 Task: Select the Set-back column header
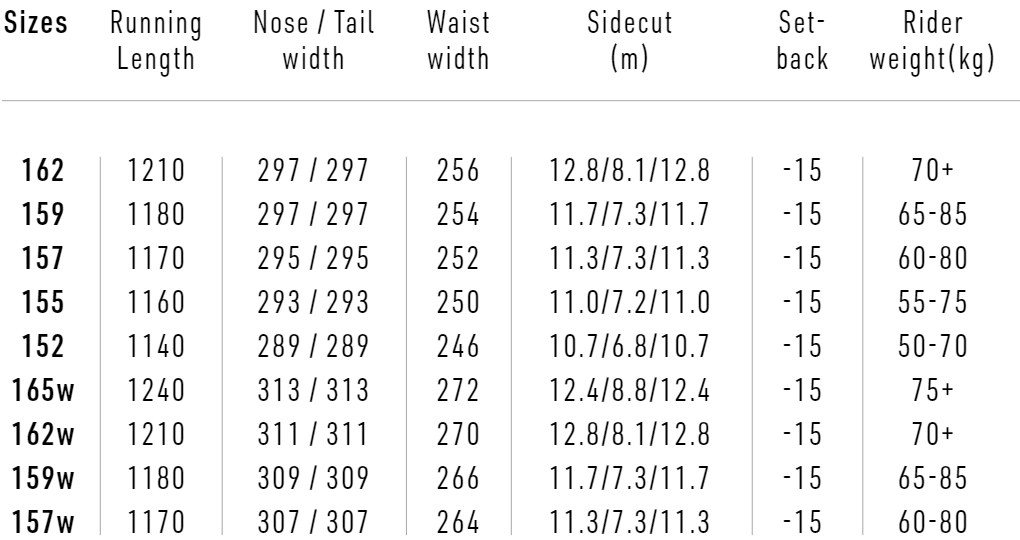[803, 41]
